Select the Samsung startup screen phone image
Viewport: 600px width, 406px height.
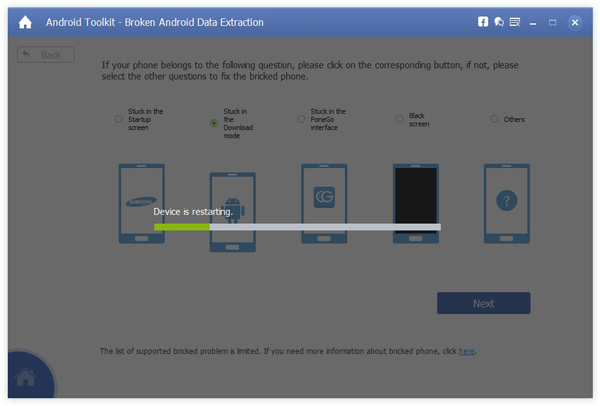139,204
